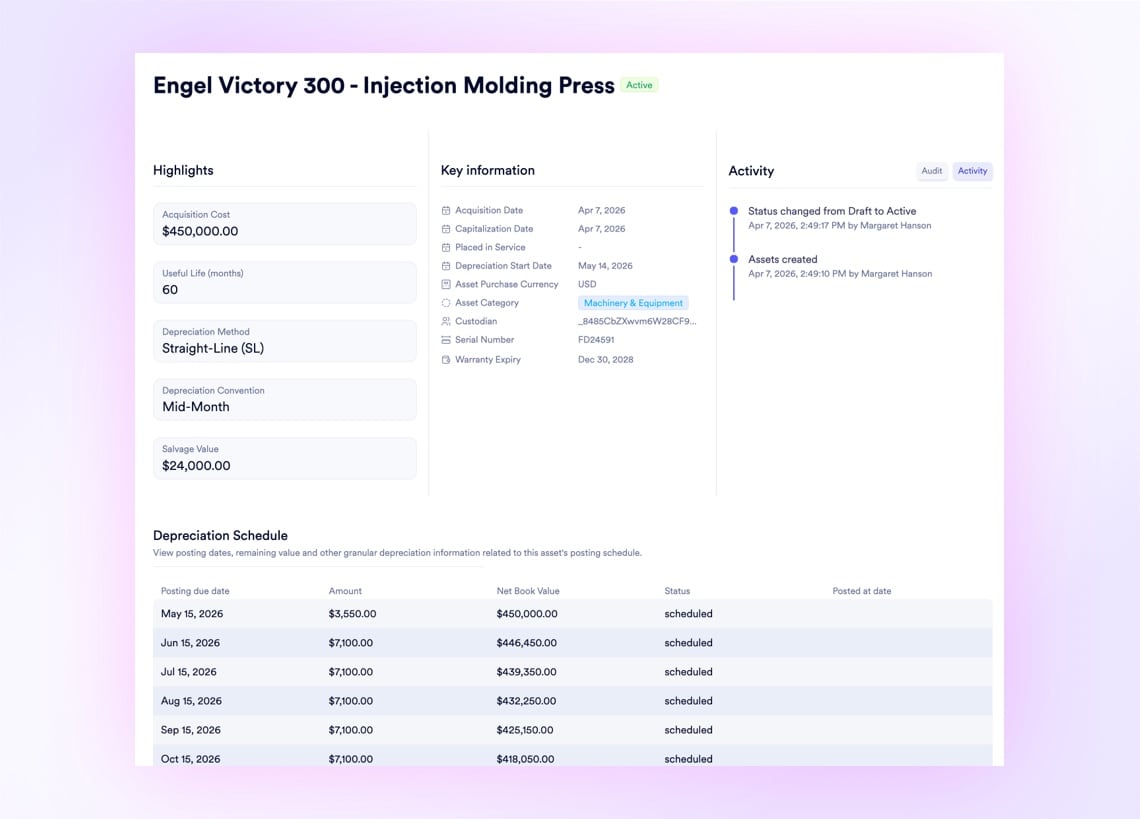Click the Serial Number icon
Screen dimensions: 1140x819
tap(446, 340)
